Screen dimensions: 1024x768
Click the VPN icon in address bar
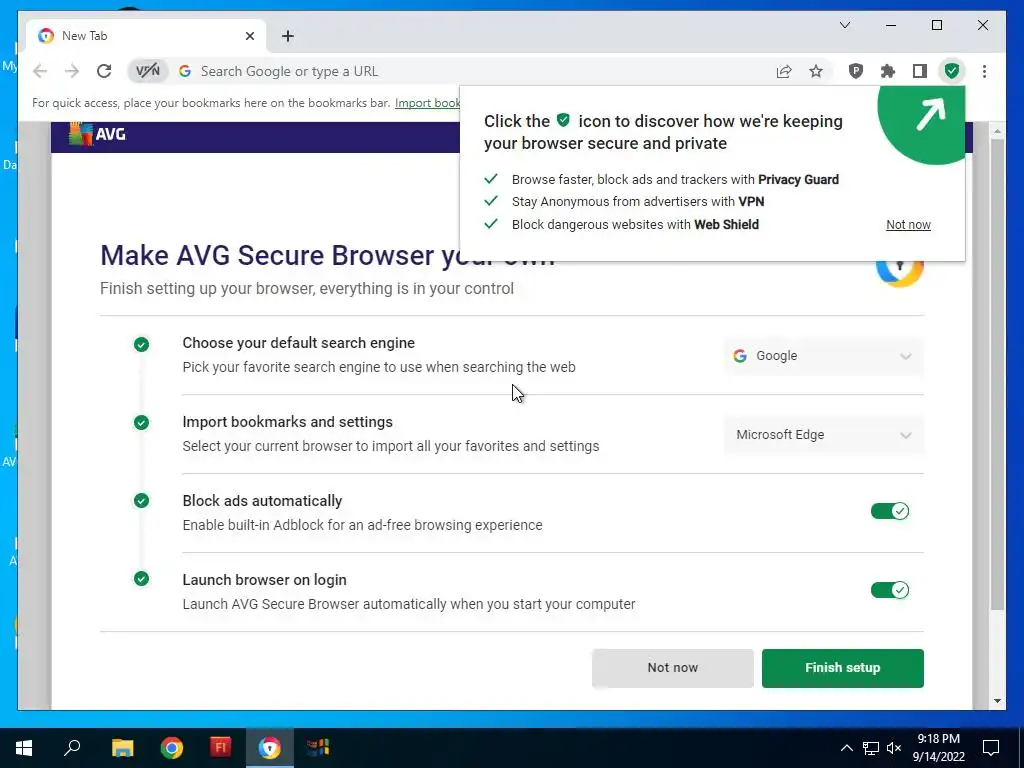pyautogui.click(x=148, y=71)
